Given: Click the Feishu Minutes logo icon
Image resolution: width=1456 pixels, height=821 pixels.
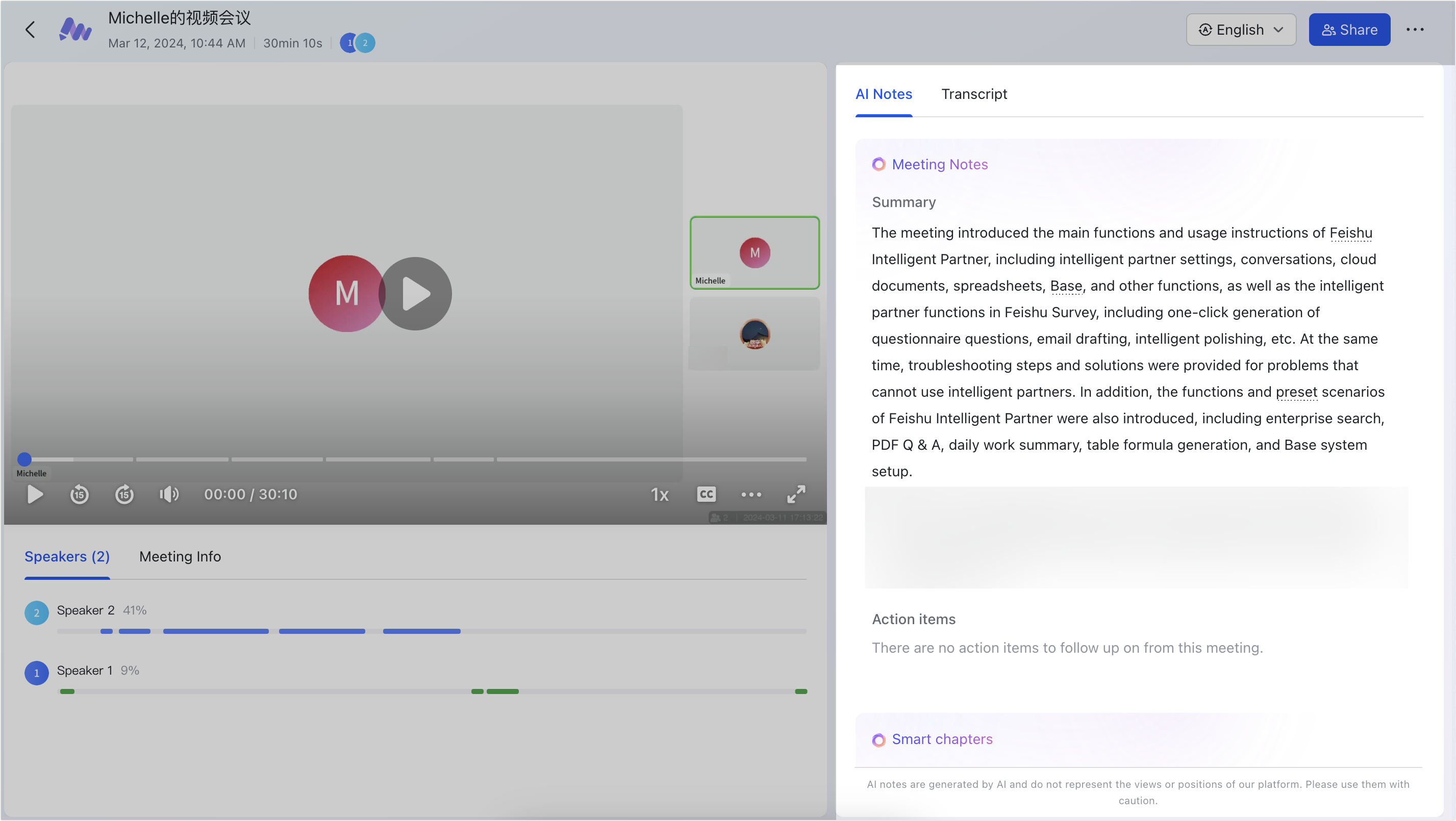Looking at the screenshot, I should tap(75, 30).
